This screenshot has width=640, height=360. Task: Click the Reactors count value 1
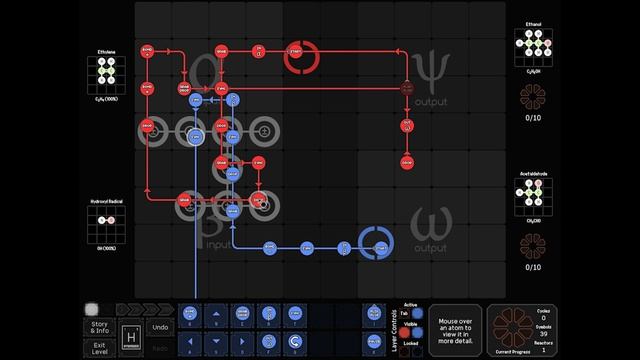point(543,350)
